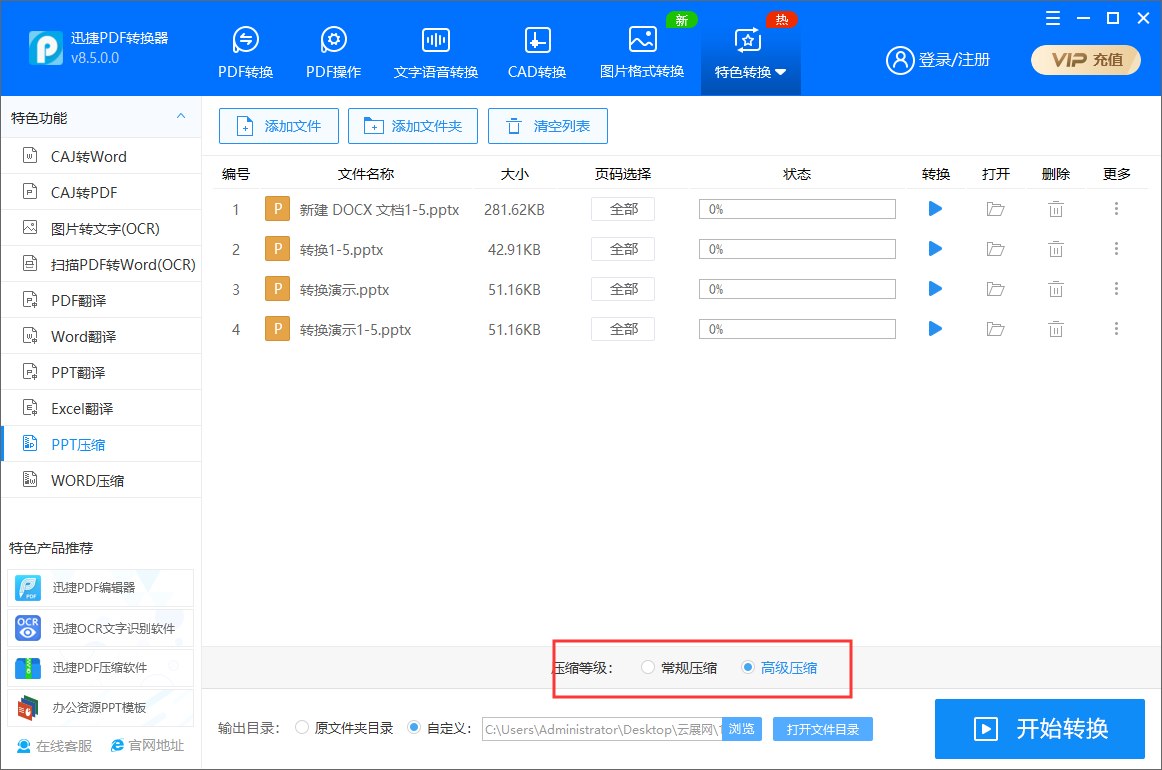Open more options for 新建 DOCX 文档1-5.pptx
1162x770 pixels.
[x=1116, y=209]
